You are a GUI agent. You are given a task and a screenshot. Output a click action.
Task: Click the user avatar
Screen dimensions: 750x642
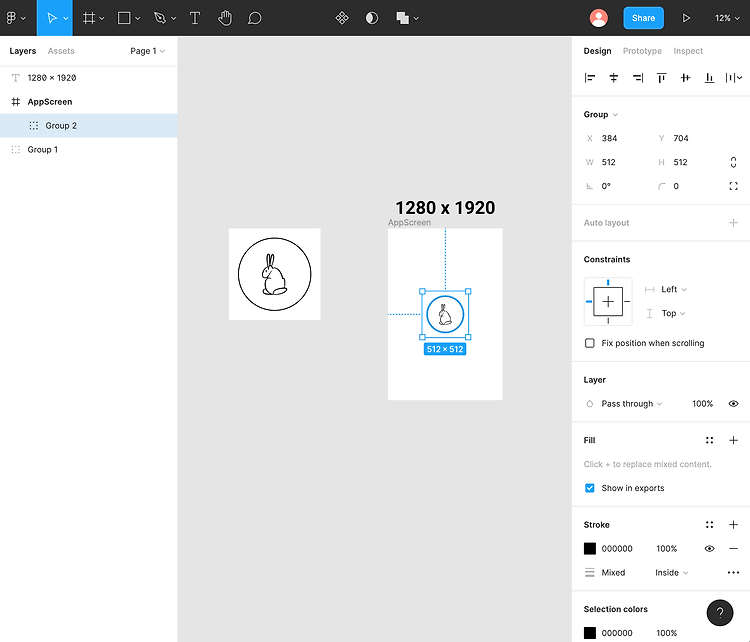[598, 18]
